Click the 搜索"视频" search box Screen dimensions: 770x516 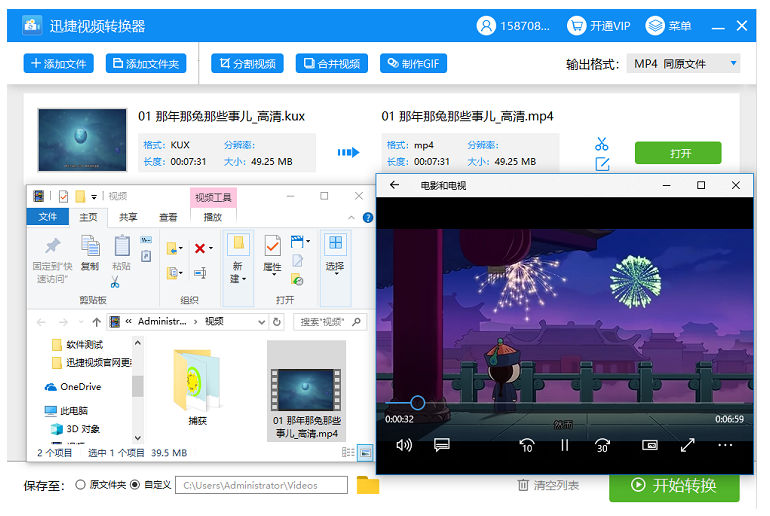pyautogui.click(x=330, y=322)
